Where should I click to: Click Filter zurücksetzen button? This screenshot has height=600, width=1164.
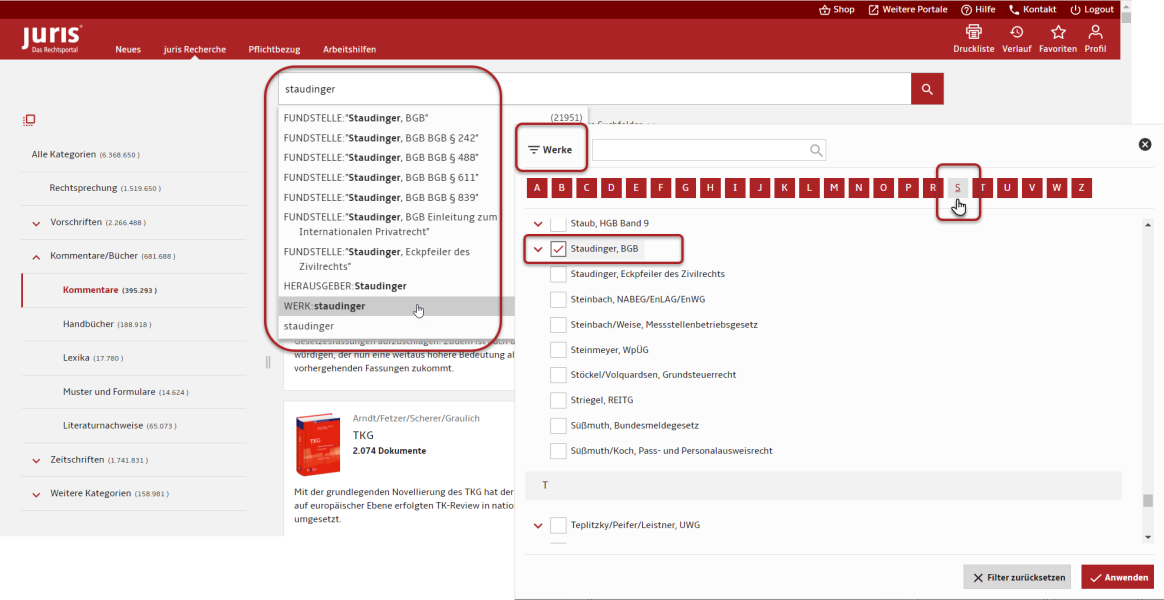(1017, 578)
